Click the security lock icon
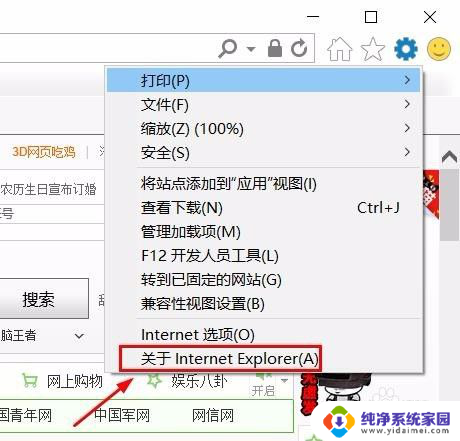This screenshot has width=460, height=441. 275,48
